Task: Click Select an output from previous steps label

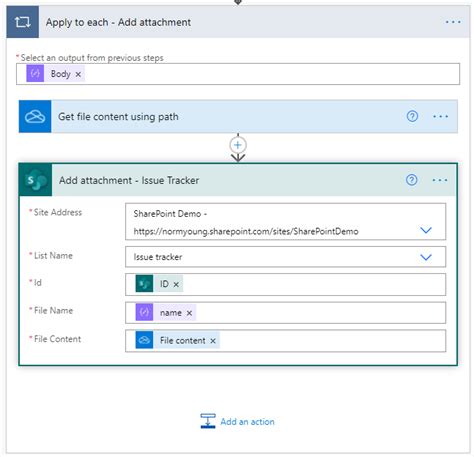Action: (x=92, y=58)
